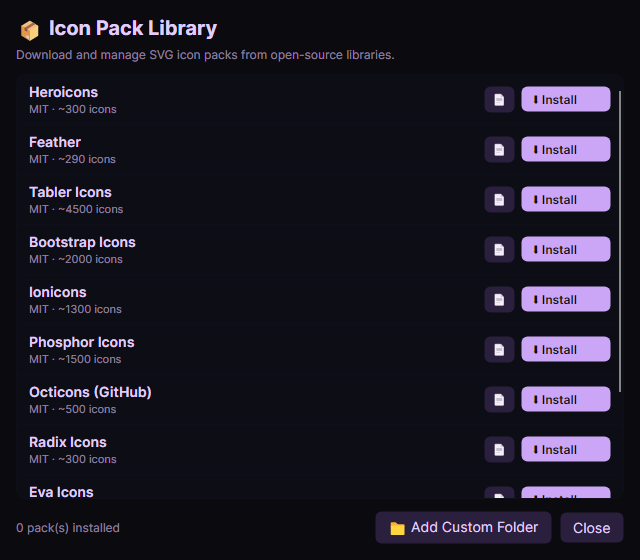Install the Feather pack

pos(566,149)
